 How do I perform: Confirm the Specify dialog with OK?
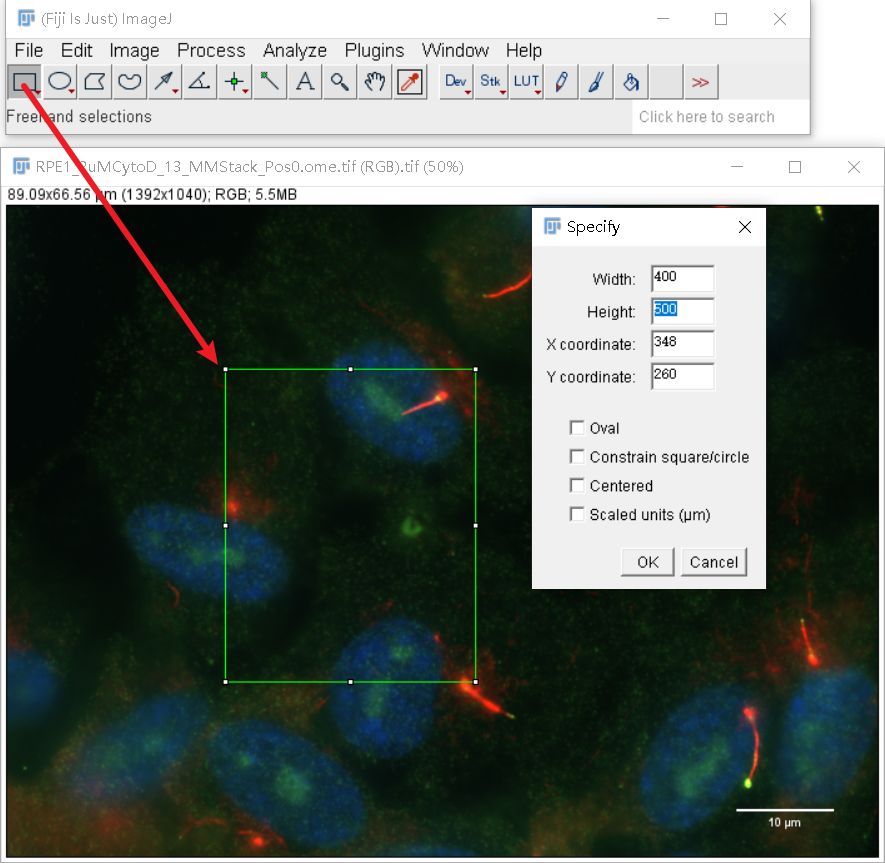(x=647, y=562)
